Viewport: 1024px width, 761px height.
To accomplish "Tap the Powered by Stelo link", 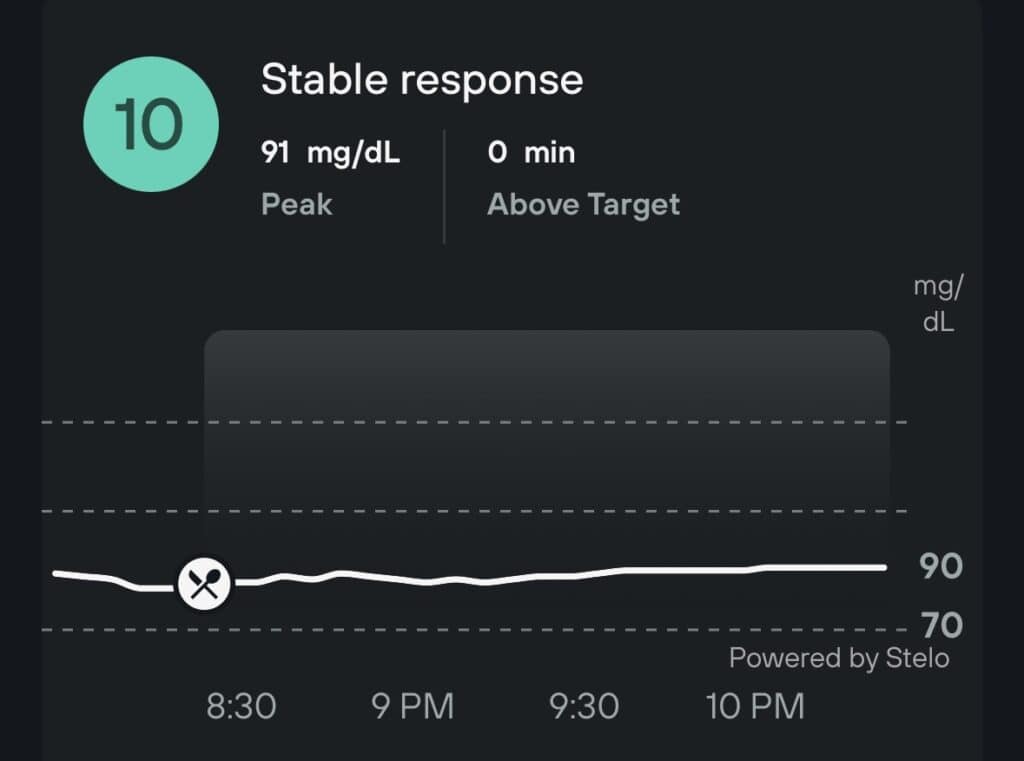I will click(838, 658).
